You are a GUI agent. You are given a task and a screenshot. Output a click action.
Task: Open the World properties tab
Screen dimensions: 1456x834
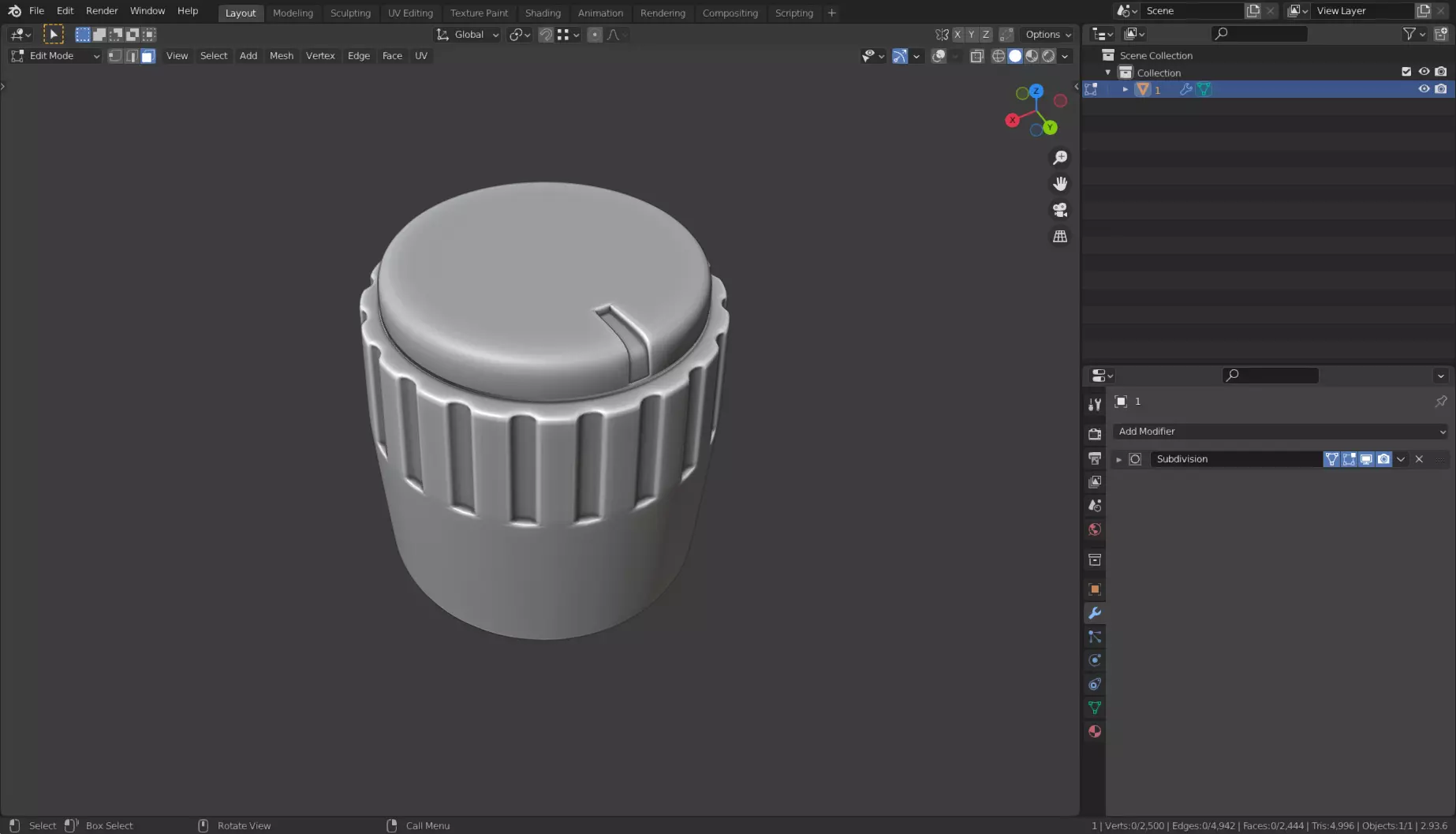(1095, 529)
